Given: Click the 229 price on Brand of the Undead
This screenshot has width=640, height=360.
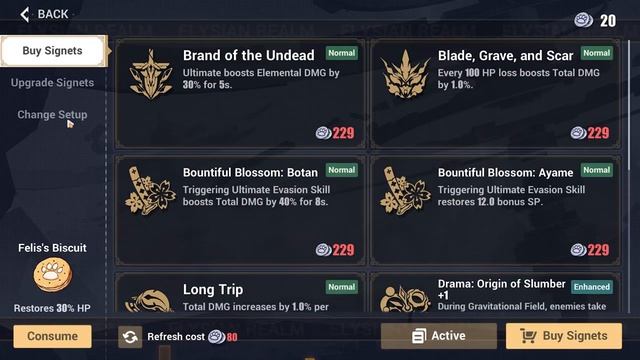Looking at the screenshot, I should coord(343,133).
